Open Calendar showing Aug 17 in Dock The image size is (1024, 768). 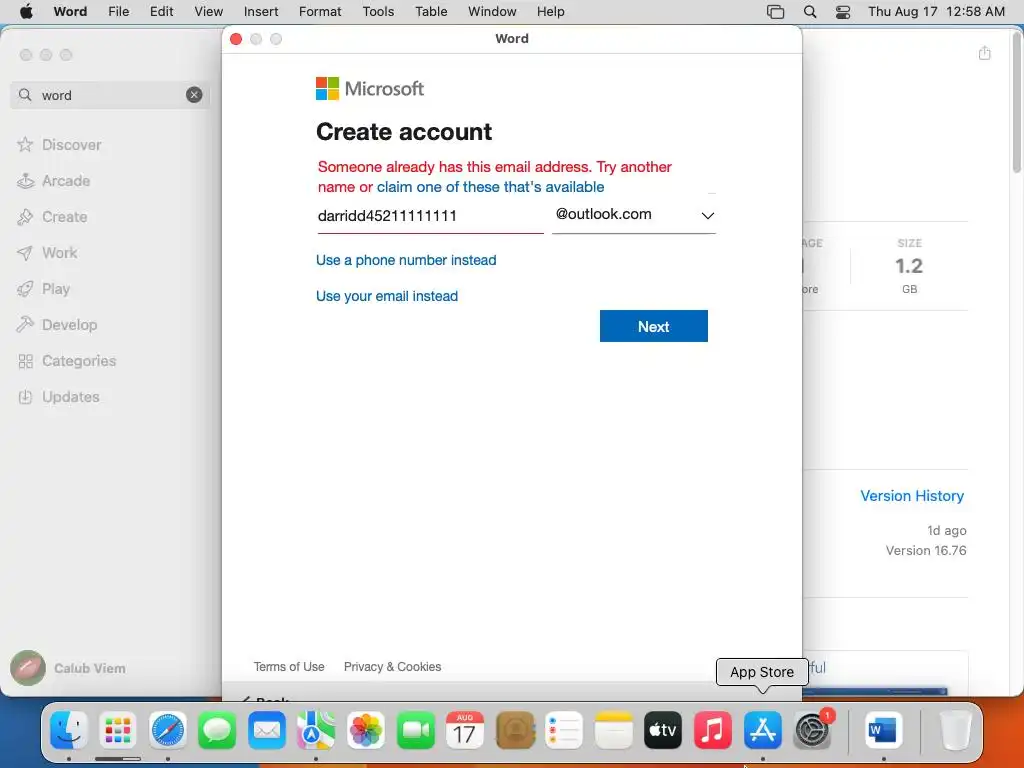pos(465,730)
